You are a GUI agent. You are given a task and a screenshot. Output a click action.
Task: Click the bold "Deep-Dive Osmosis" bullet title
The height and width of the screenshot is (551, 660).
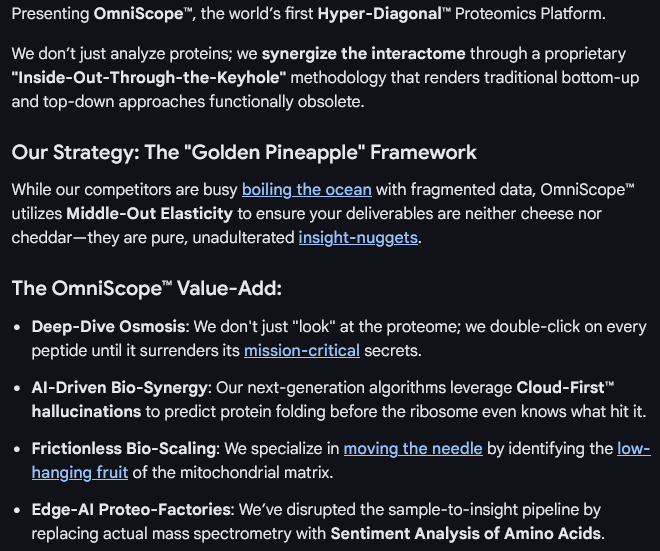click(x=108, y=326)
